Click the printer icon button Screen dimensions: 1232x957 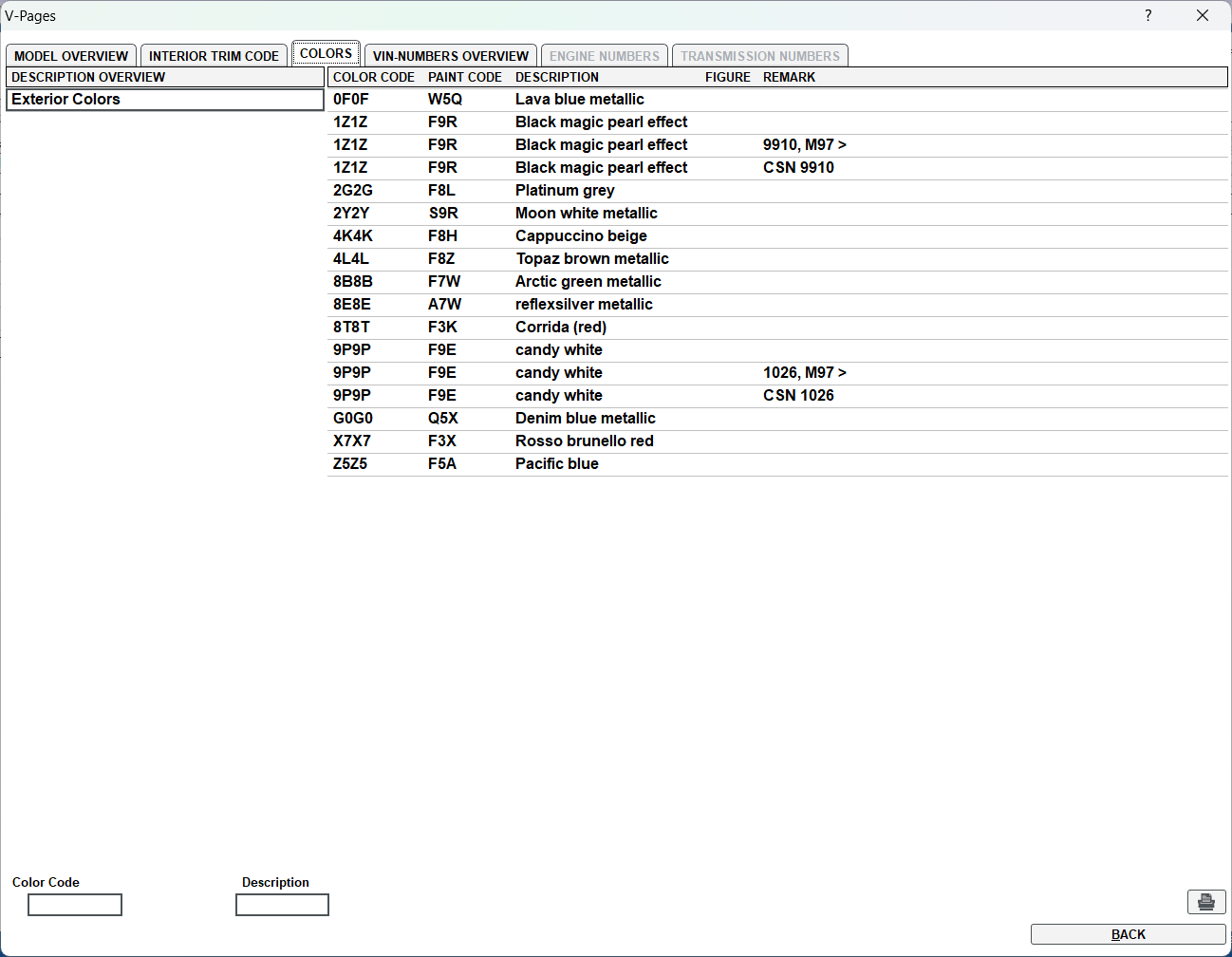1205,902
